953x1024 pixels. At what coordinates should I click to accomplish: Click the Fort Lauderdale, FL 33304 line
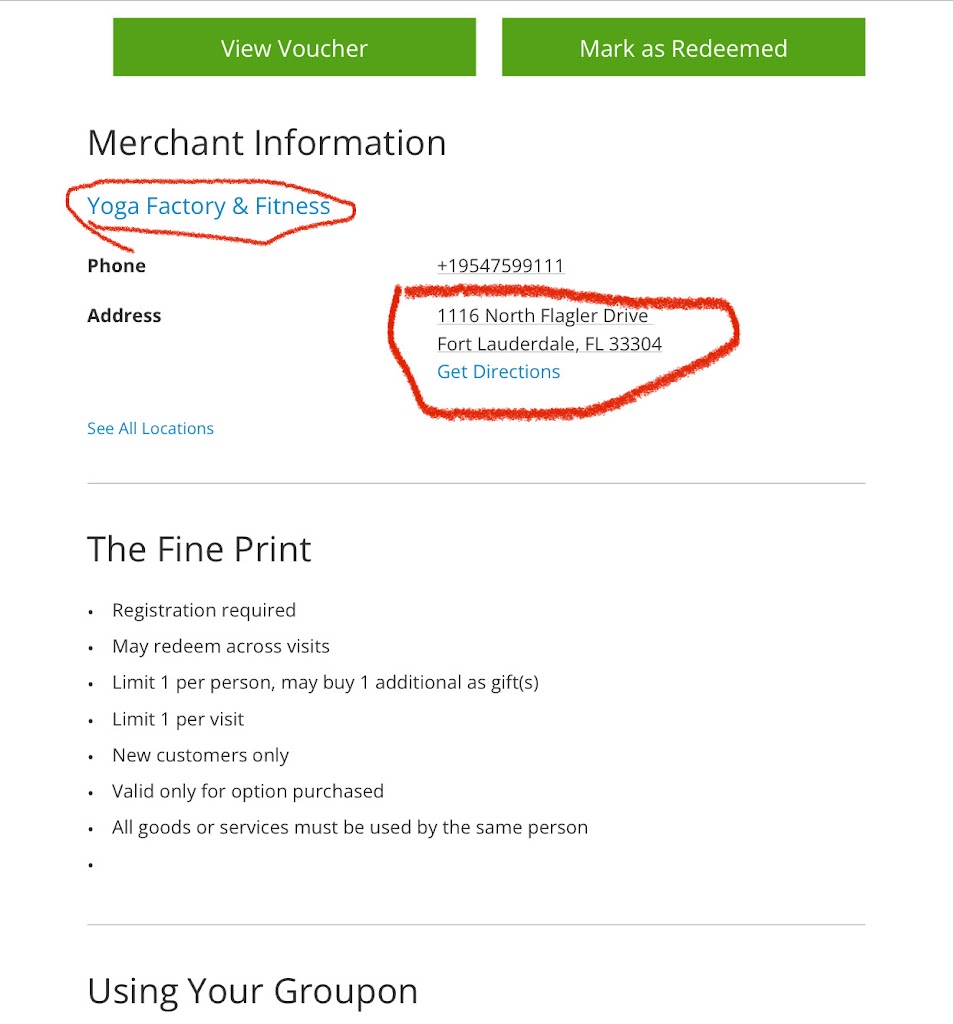pos(549,344)
